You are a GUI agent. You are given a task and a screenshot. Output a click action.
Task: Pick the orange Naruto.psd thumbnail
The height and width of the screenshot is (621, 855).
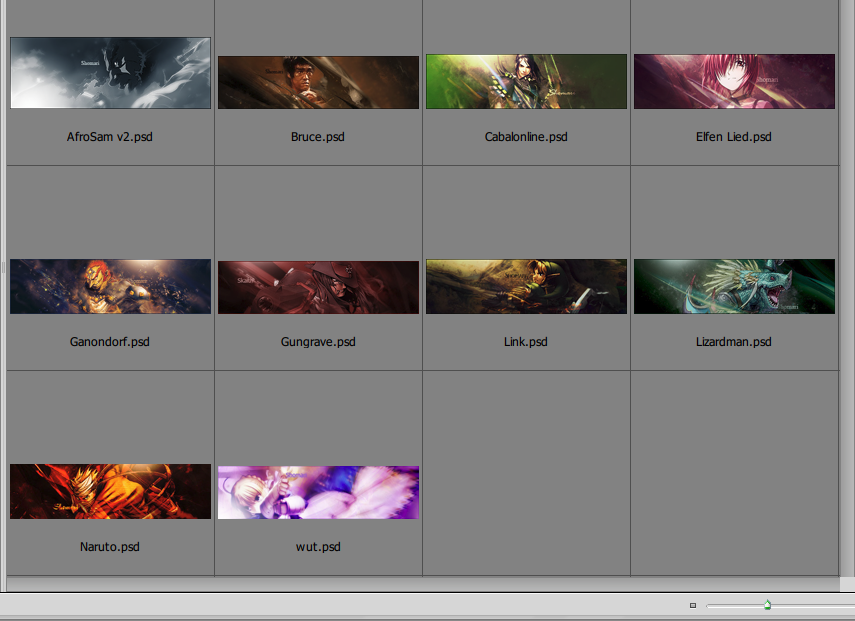(110, 491)
